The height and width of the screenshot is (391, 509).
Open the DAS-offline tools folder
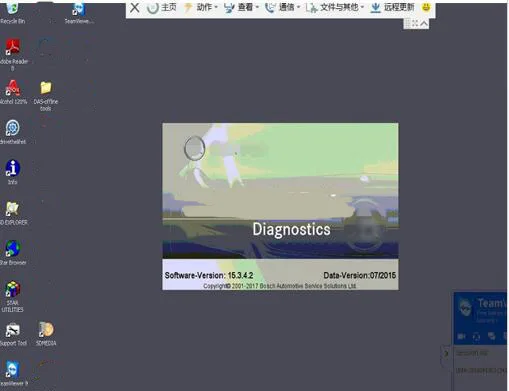click(x=46, y=96)
